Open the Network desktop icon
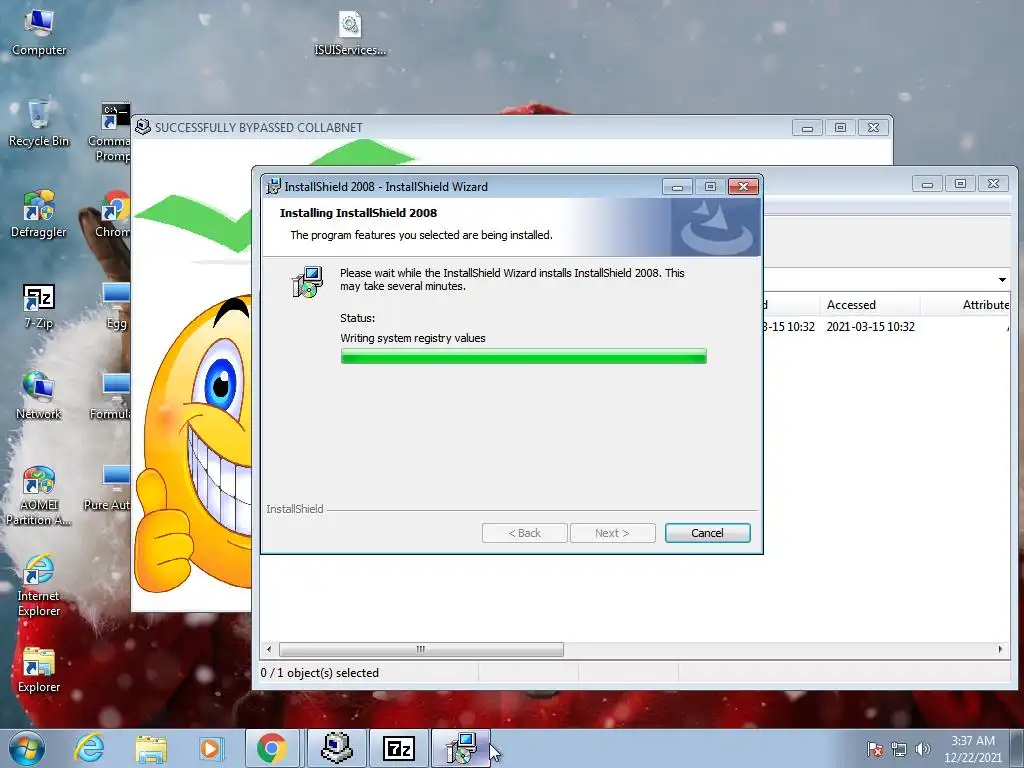Viewport: 1024px width, 768px height. tap(39, 396)
